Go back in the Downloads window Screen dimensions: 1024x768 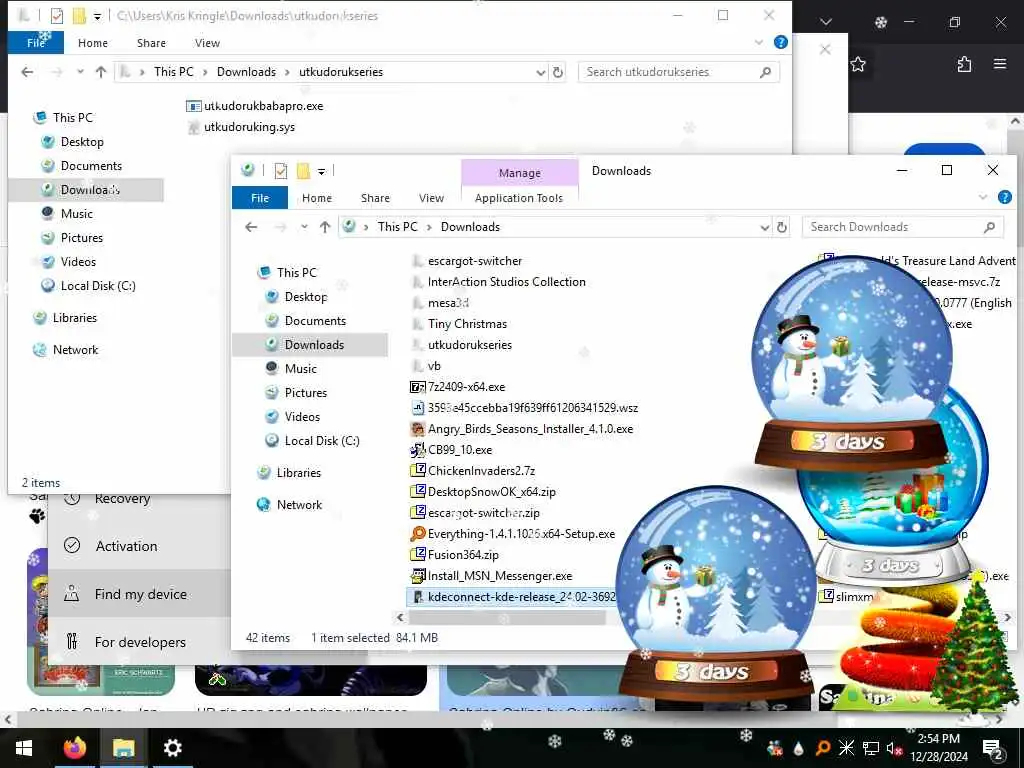point(251,227)
